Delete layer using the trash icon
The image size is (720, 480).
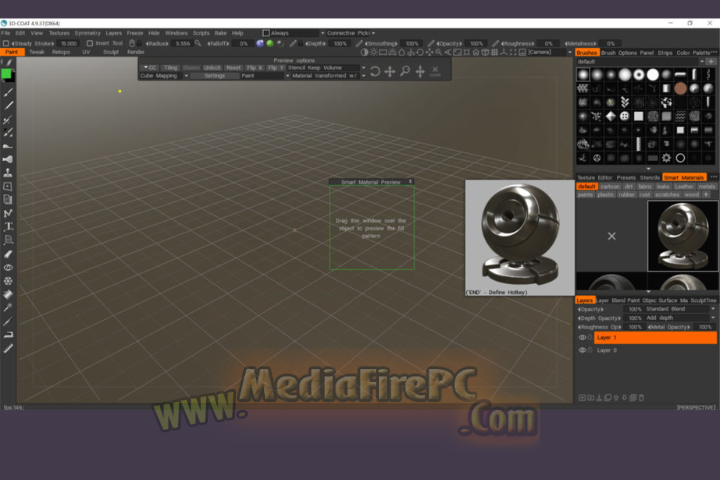coord(641,398)
